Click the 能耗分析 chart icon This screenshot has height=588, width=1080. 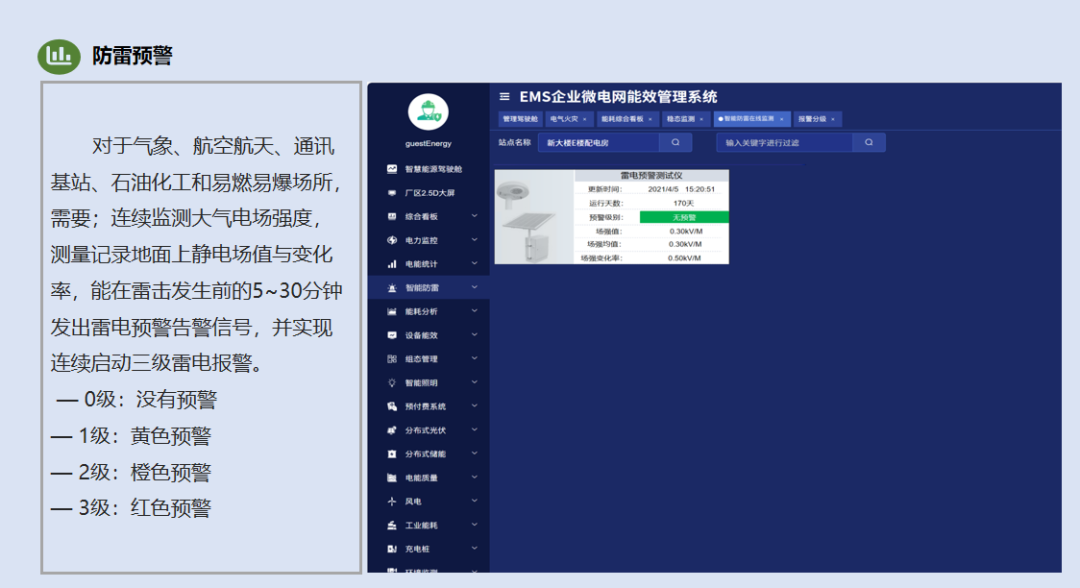(x=392, y=311)
